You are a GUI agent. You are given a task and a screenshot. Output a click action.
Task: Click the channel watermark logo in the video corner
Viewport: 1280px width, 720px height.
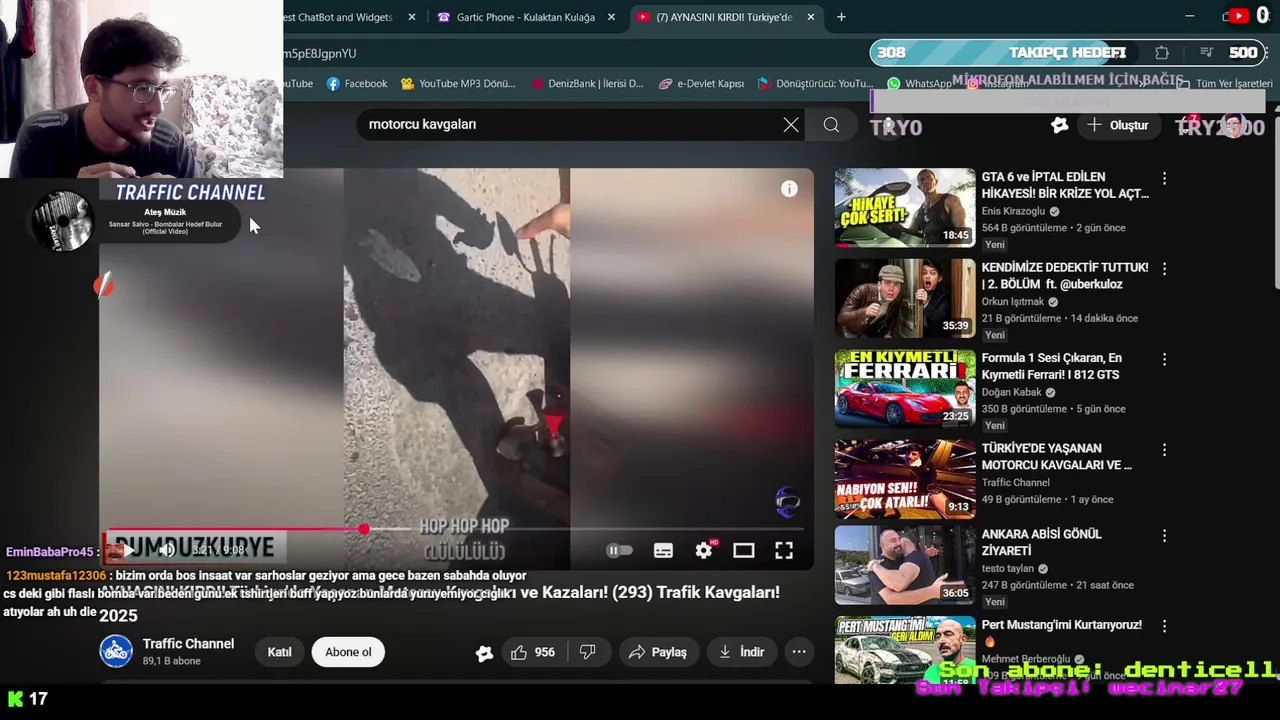[787, 502]
